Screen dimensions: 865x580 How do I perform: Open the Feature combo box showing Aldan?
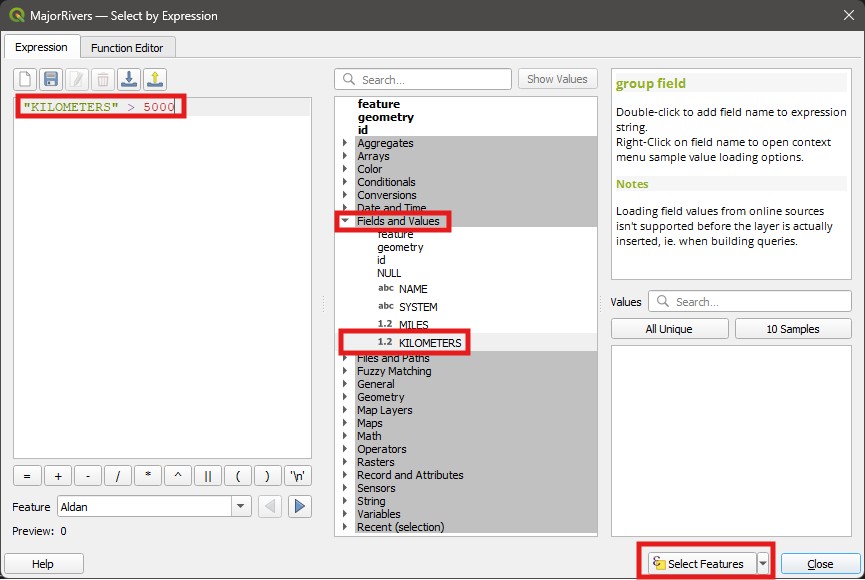[x=240, y=507]
